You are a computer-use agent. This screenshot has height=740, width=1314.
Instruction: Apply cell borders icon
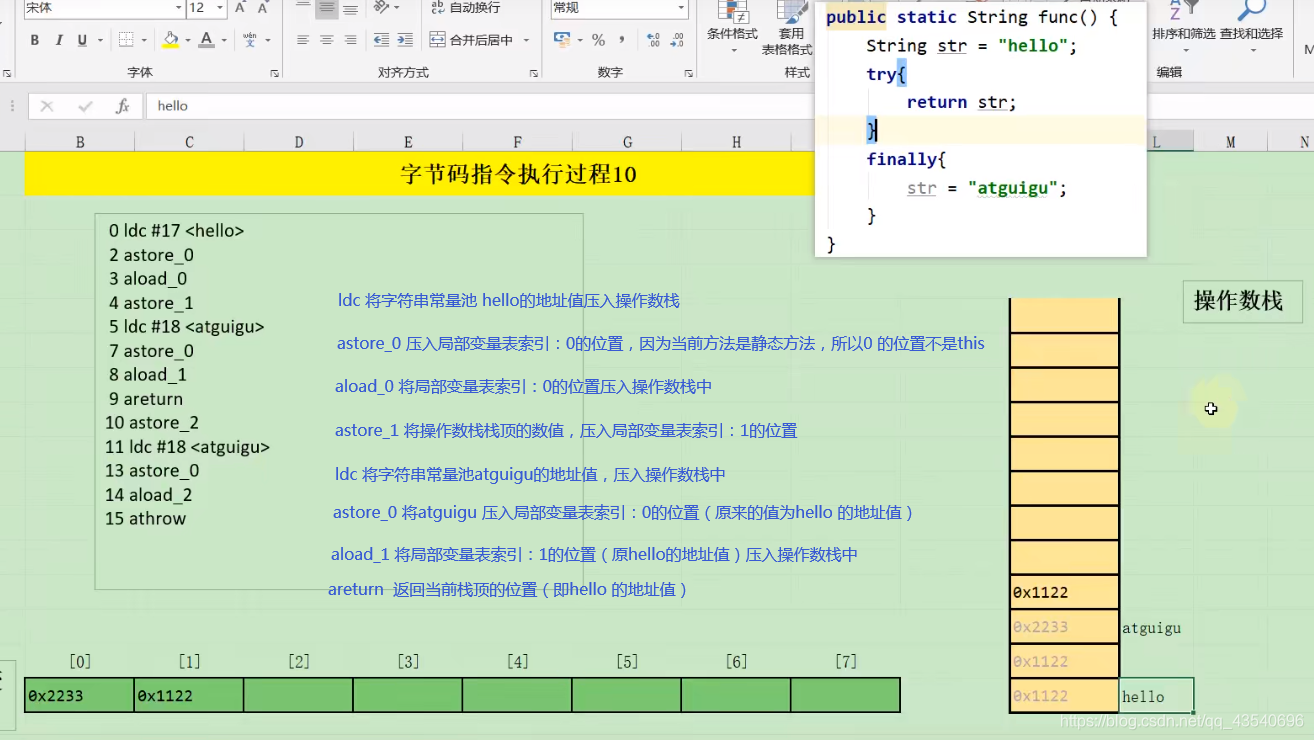click(126, 40)
